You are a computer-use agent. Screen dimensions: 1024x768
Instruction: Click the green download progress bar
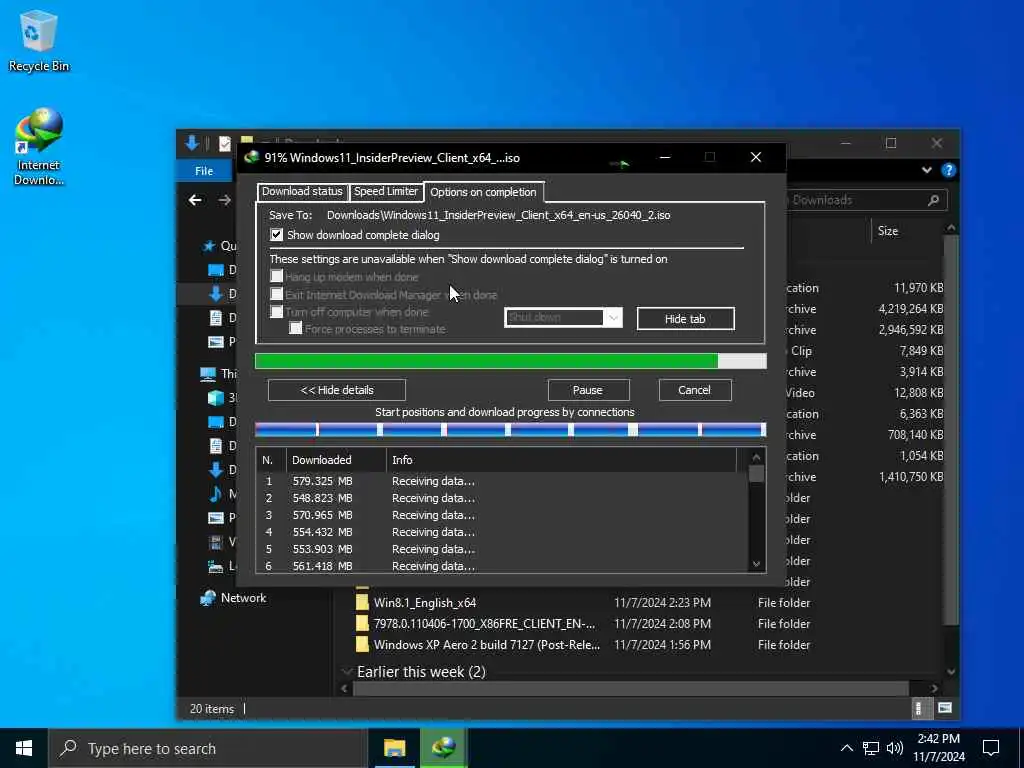[x=511, y=361]
